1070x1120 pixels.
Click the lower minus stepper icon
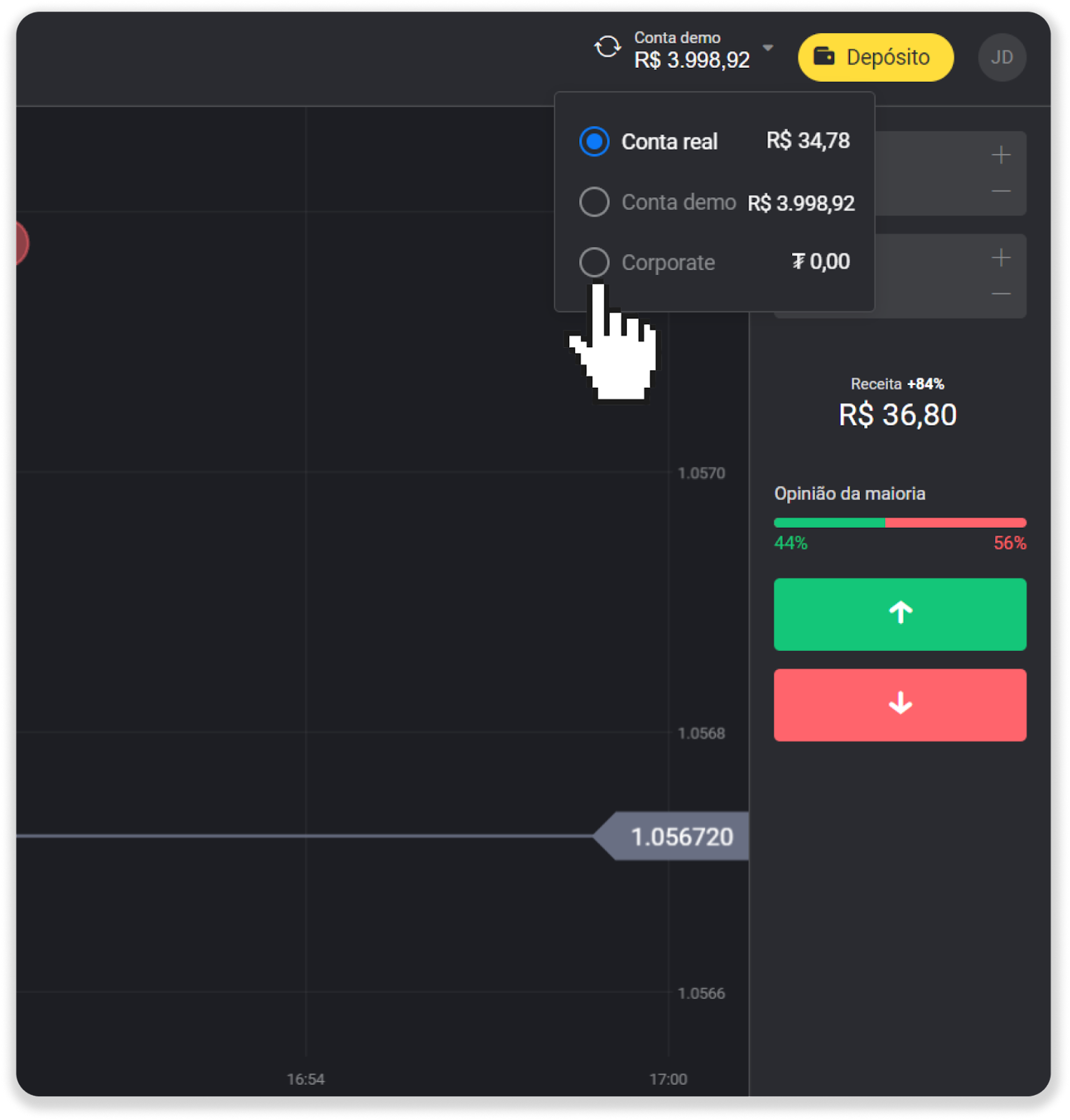(1001, 294)
